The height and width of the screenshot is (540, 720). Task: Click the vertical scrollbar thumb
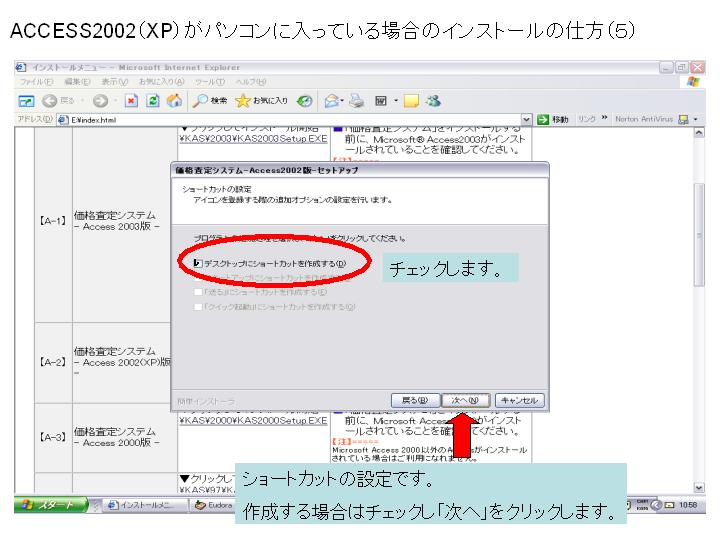698,235
